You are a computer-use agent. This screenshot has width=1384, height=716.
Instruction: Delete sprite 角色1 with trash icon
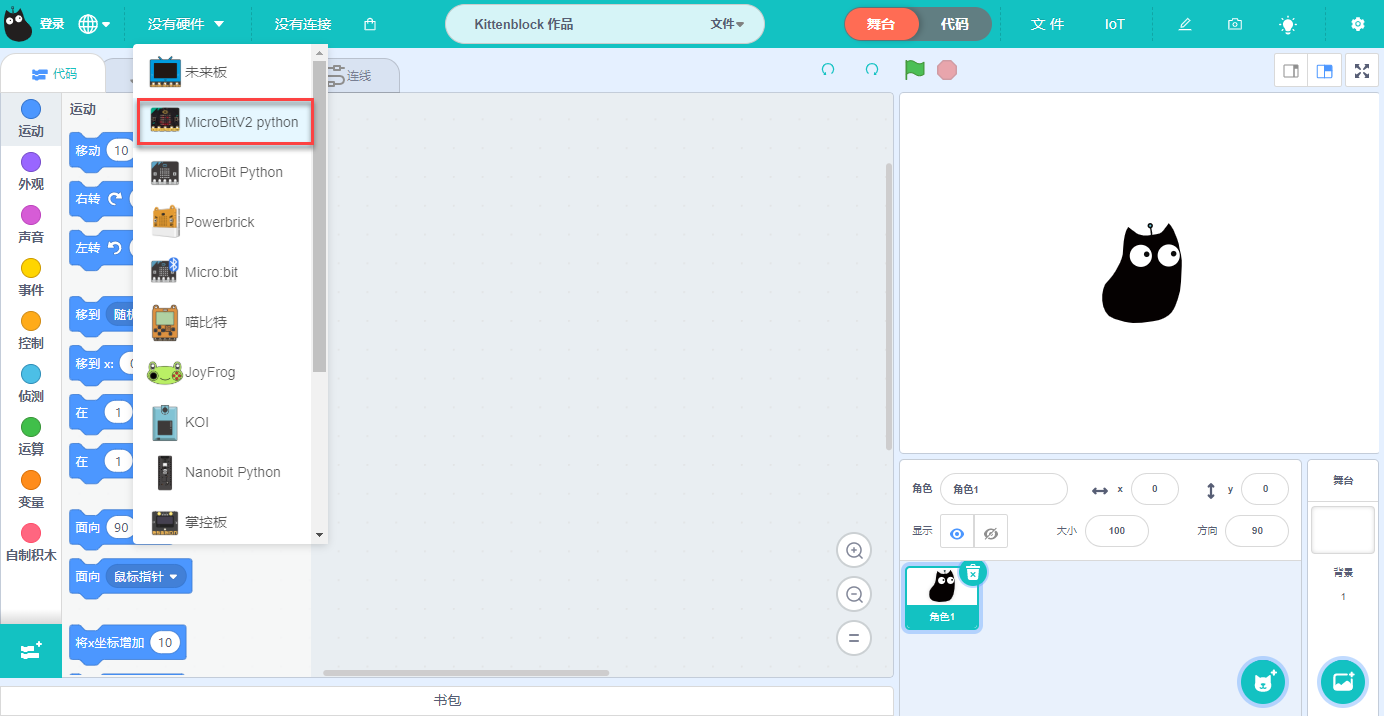point(973,572)
